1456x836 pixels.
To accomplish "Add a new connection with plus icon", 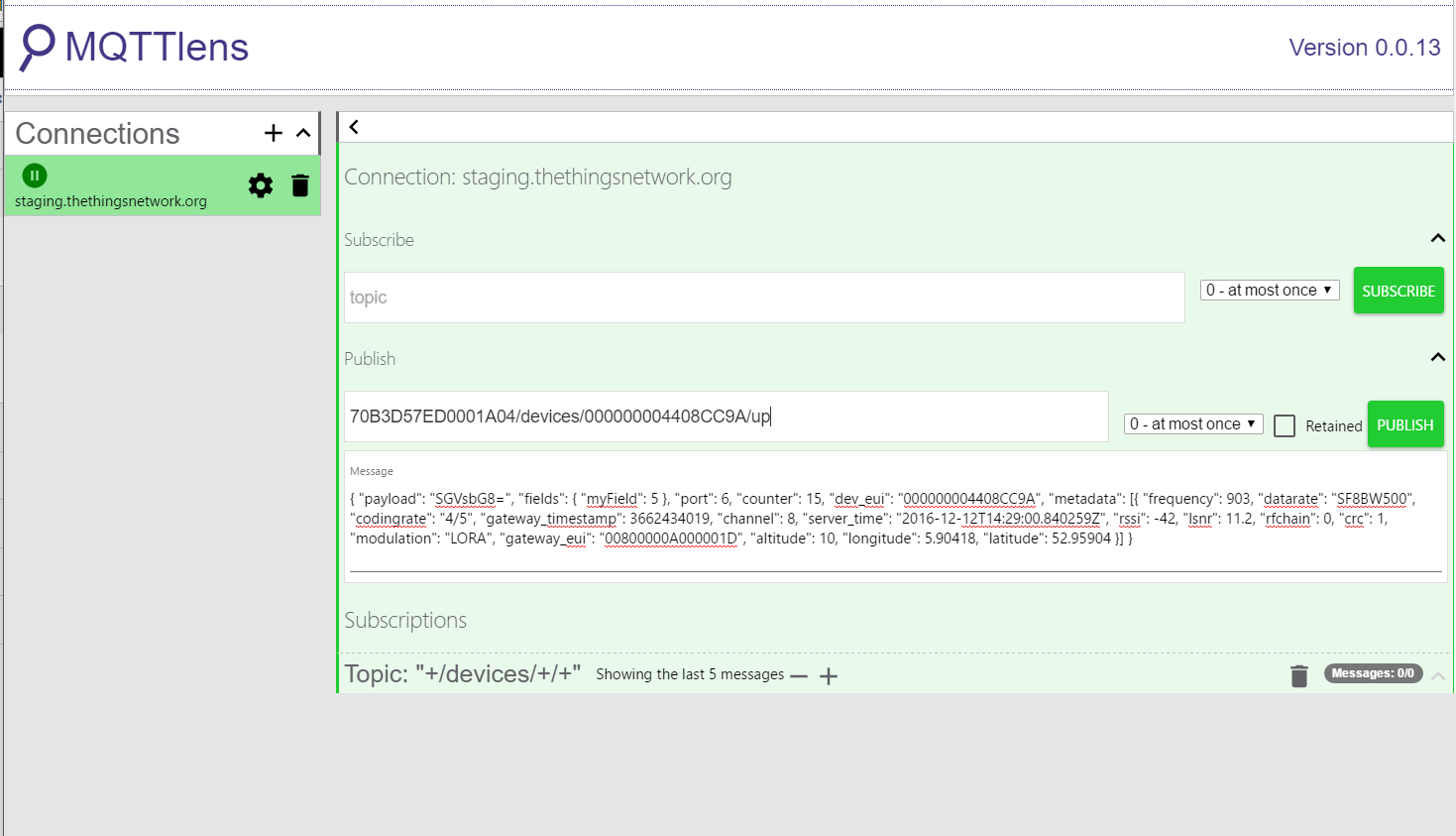I will (274, 133).
